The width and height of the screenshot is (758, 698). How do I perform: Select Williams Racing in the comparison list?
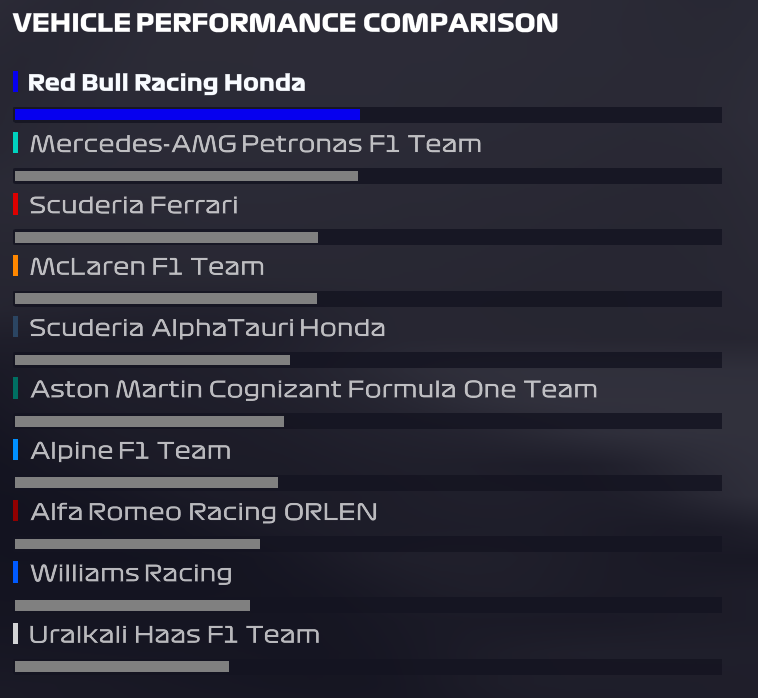click(x=131, y=574)
